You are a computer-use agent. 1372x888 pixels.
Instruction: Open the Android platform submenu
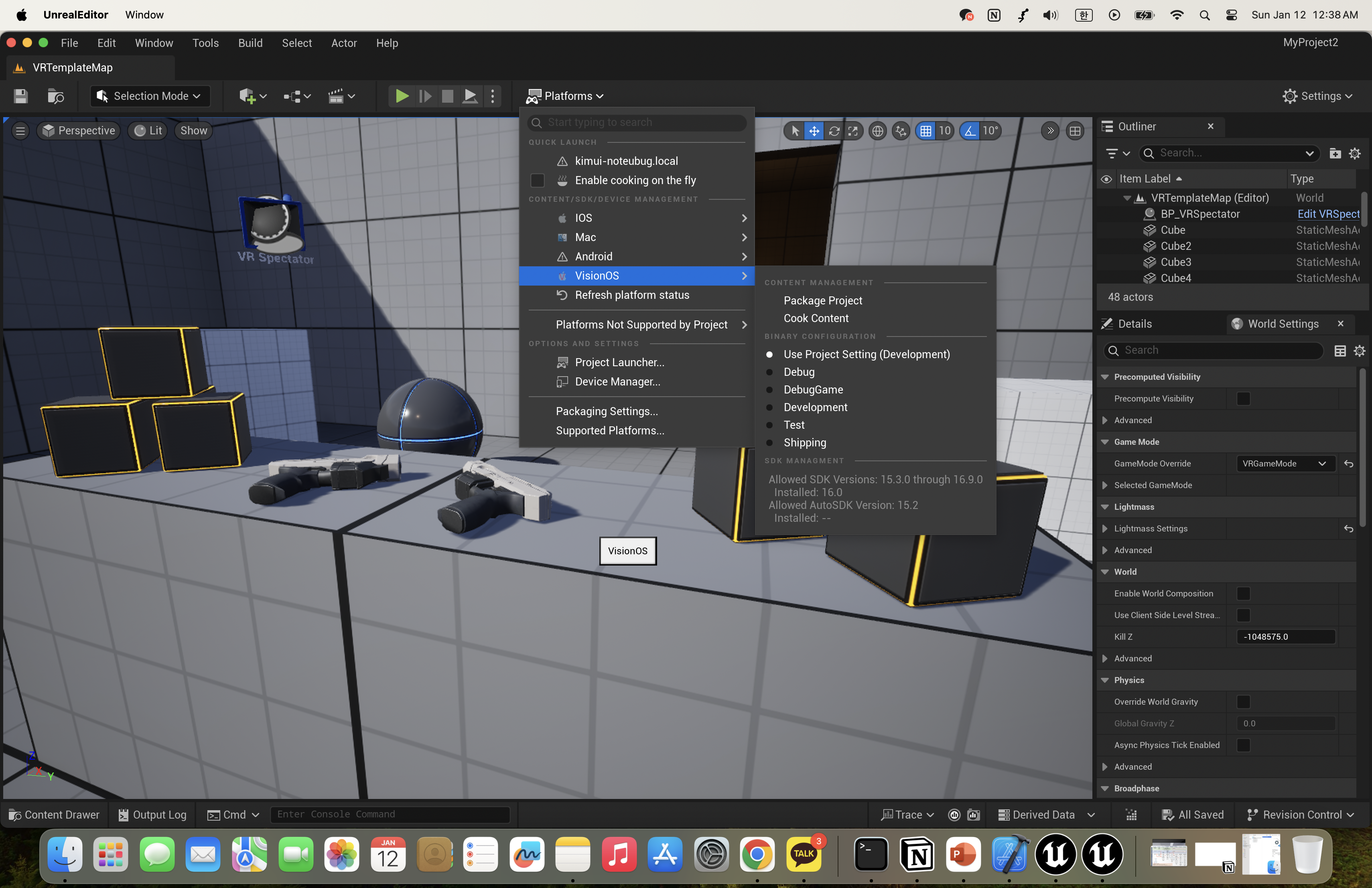(636, 256)
